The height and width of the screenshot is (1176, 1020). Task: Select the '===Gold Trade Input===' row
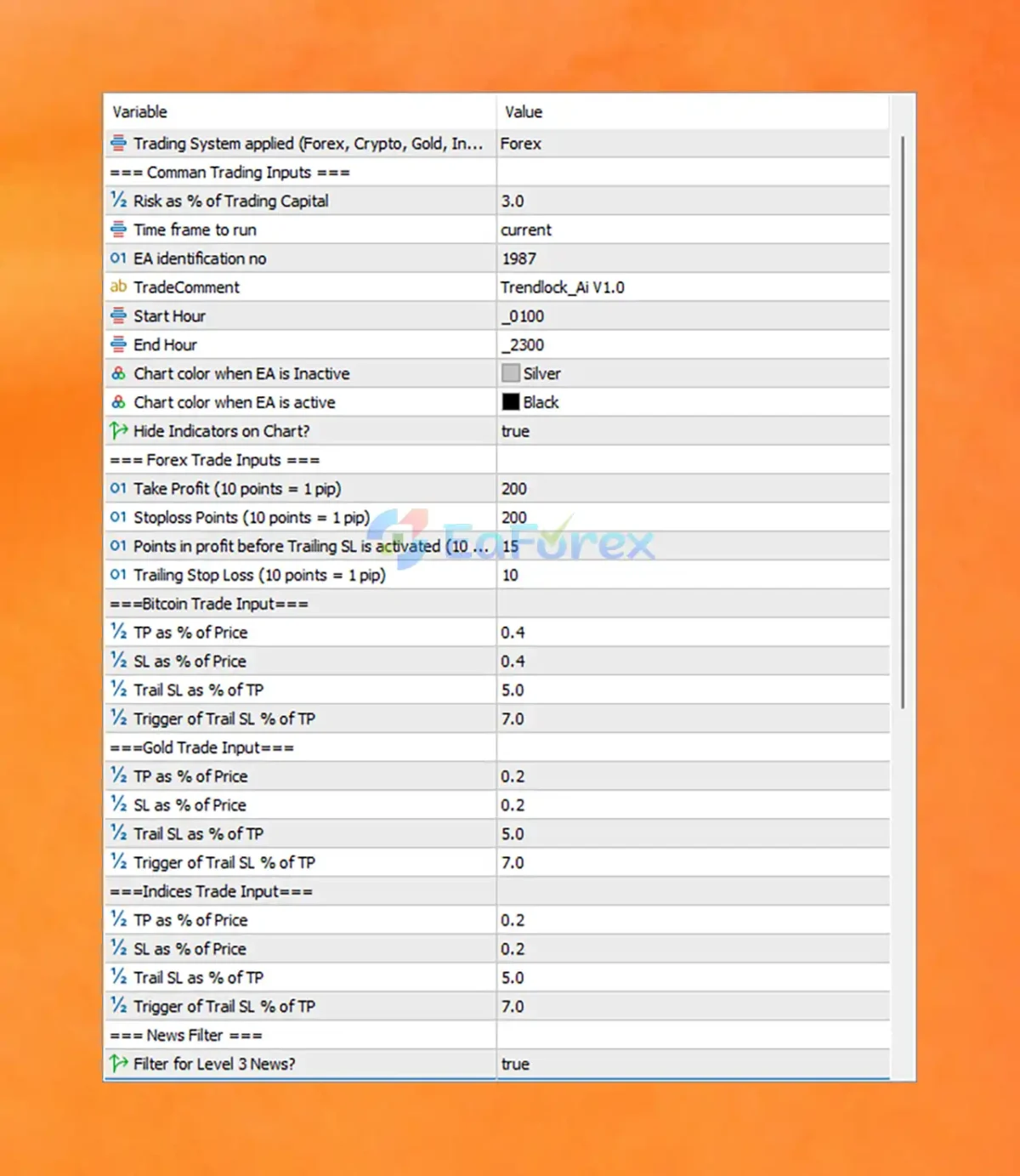point(497,747)
